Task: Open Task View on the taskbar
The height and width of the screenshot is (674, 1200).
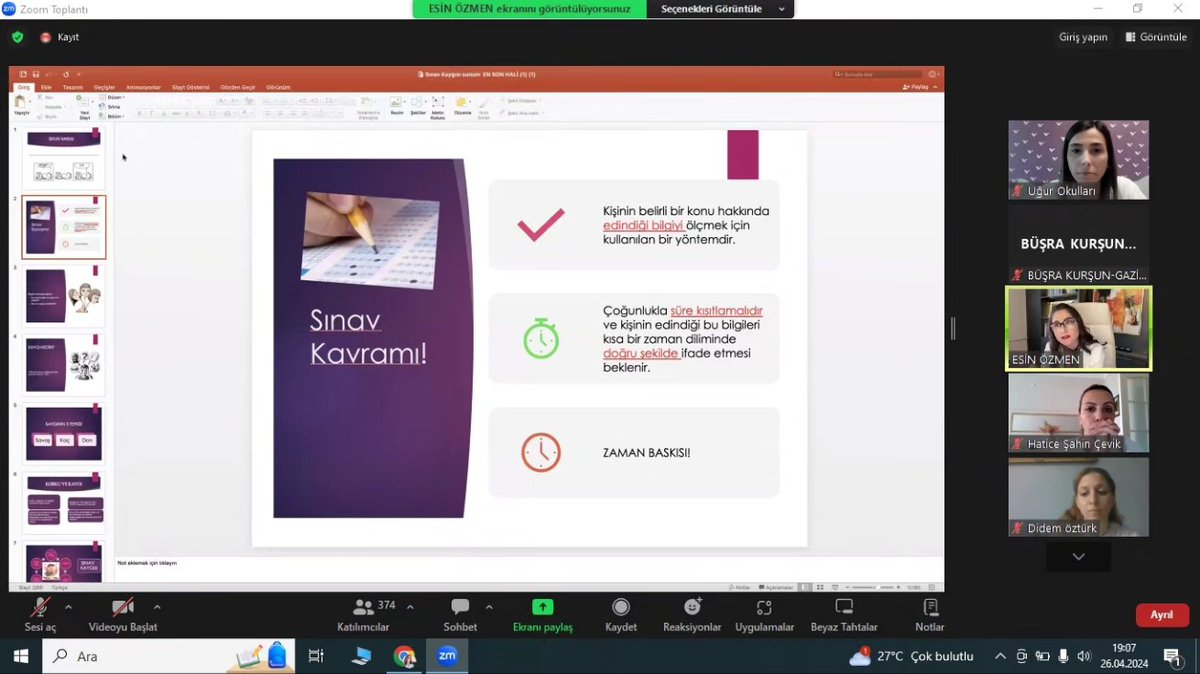Action: coord(316,657)
